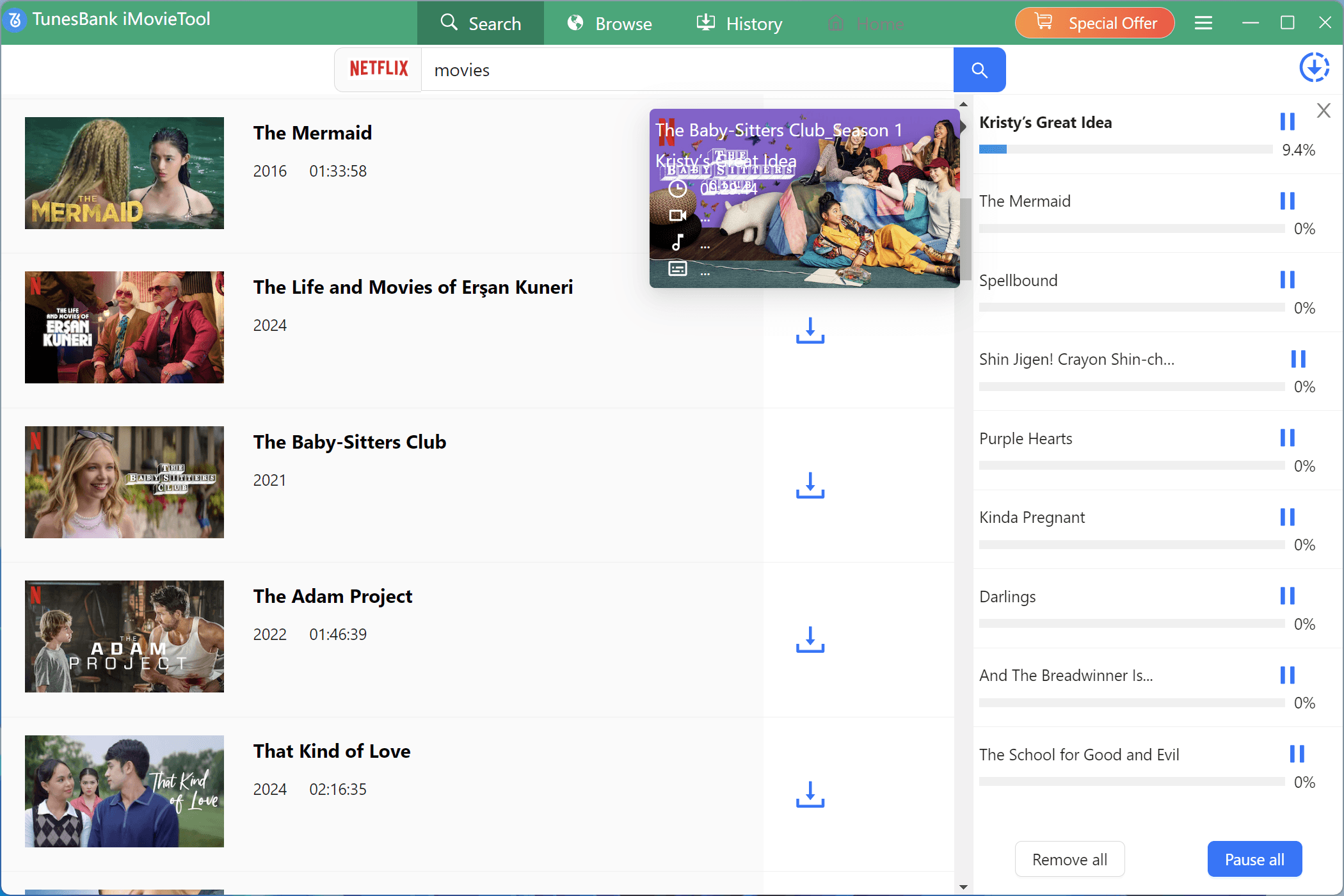Click the 9.4% progress value
The width and height of the screenshot is (1344, 896).
(1298, 150)
